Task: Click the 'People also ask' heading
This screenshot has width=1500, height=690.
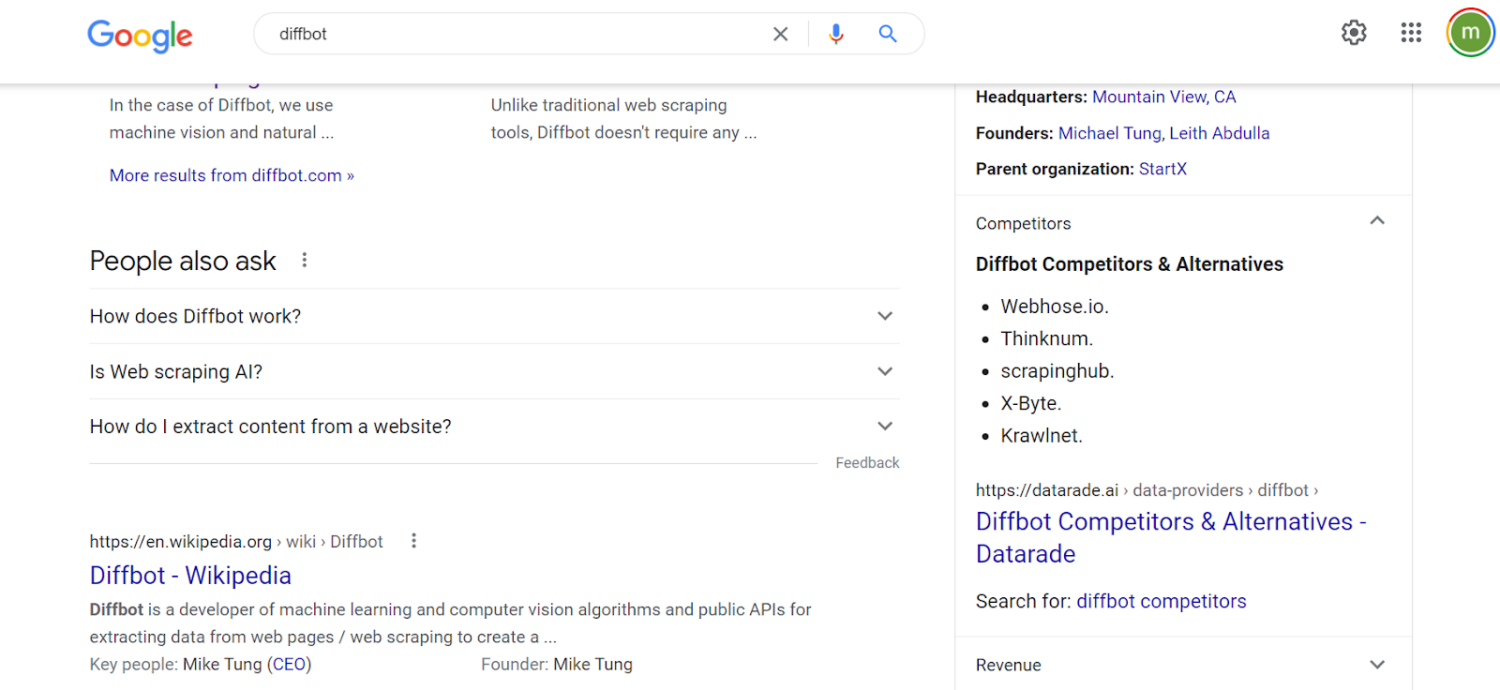Action: coord(183,261)
